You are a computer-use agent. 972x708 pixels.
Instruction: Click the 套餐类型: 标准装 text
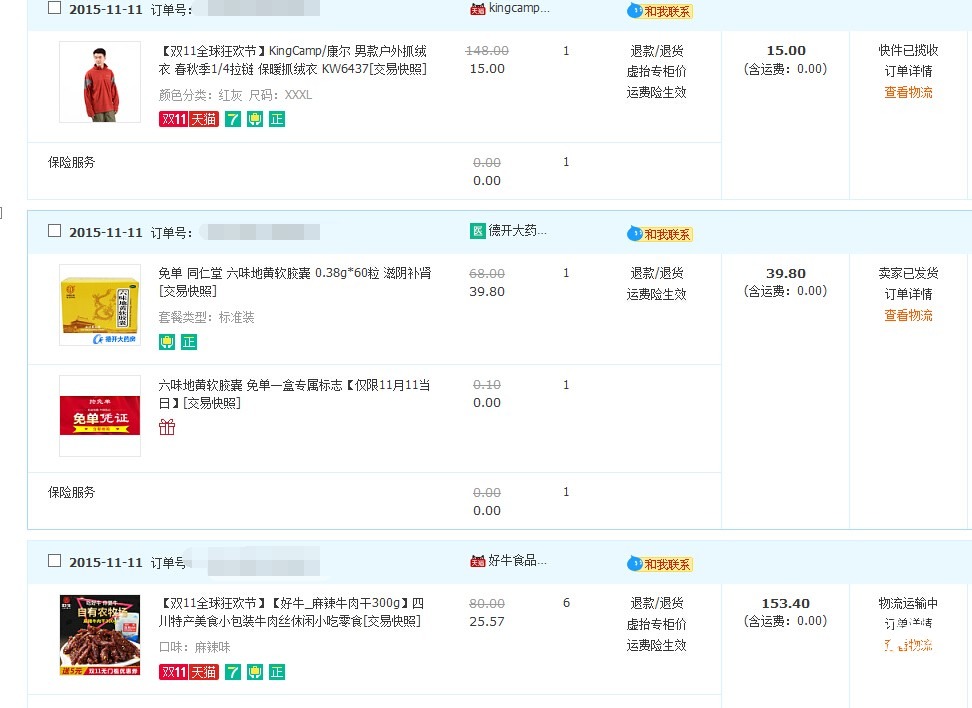coord(206,317)
